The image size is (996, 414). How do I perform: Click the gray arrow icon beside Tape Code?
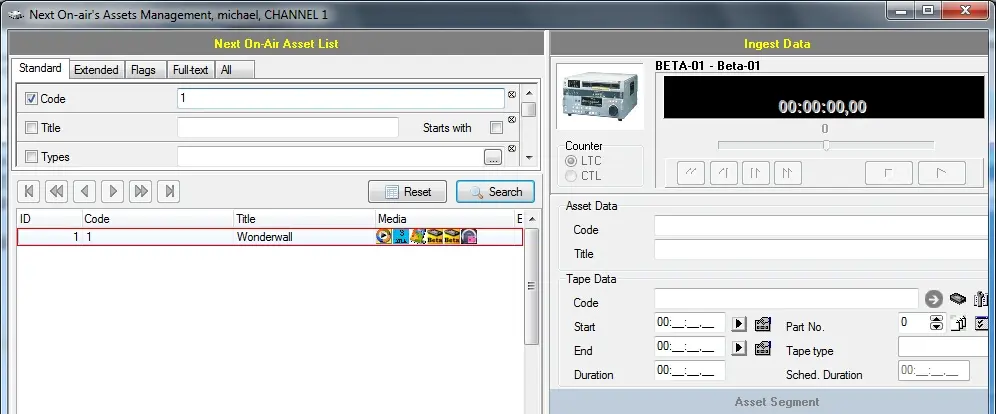point(933,298)
